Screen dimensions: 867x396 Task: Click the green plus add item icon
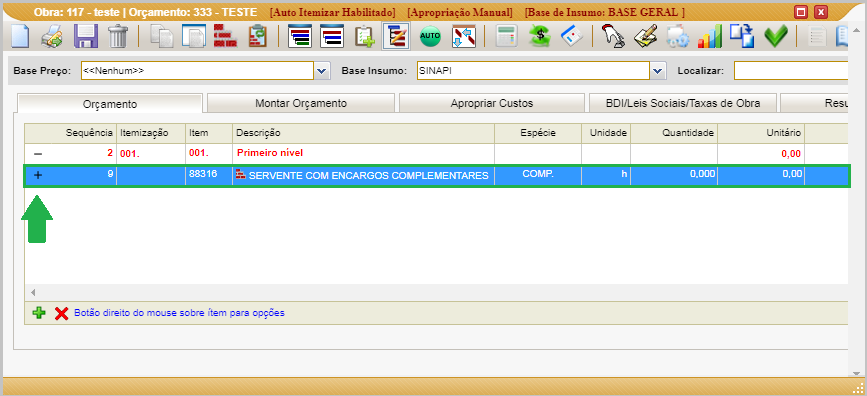point(39,312)
